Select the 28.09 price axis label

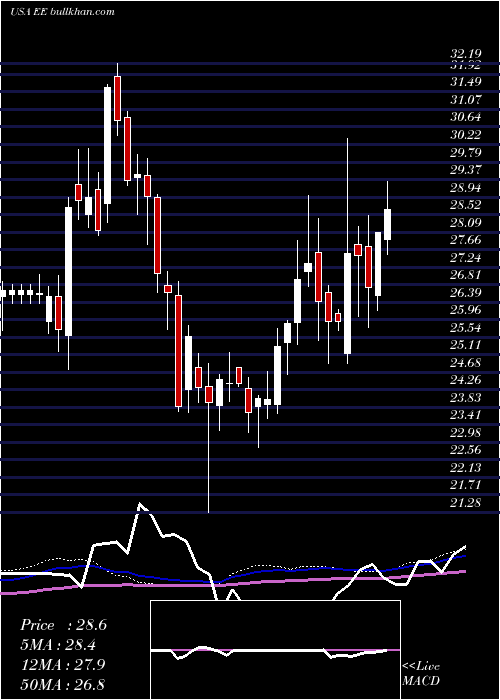[x=465, y=222]
